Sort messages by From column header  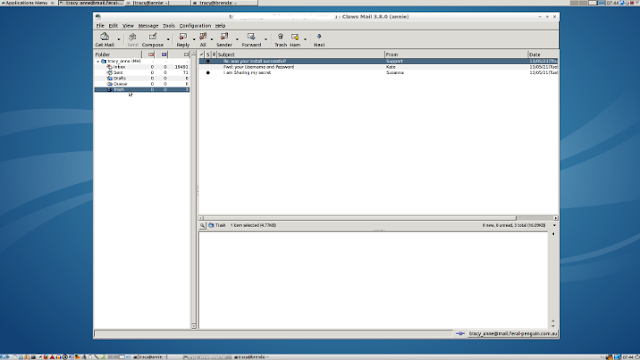click(x=456, y=54)
